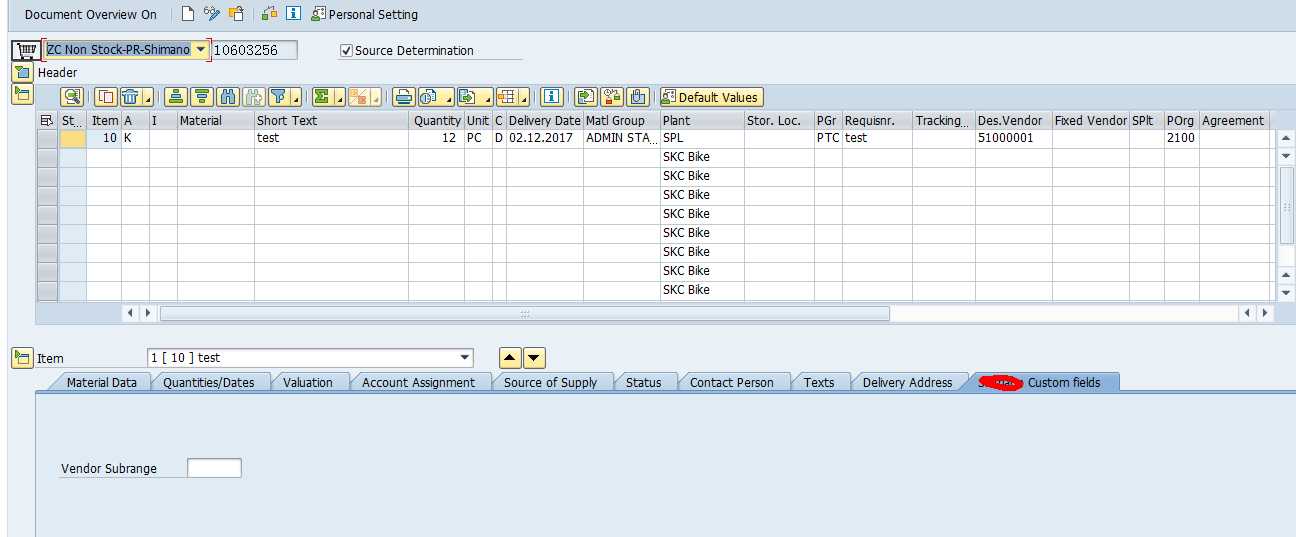Image resolution: width=1296 pixels, height=537 pixels.
Task: Click the requisition number field 10603256
Action: tap(254, 50)
